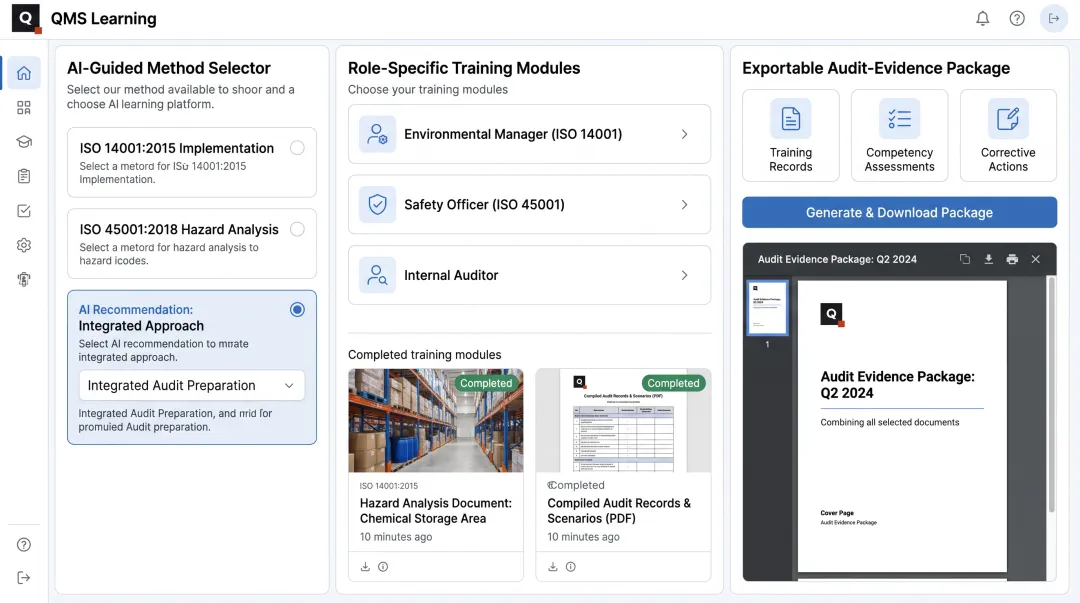
Task: Print the audit evidence package
Action: 1012,259
